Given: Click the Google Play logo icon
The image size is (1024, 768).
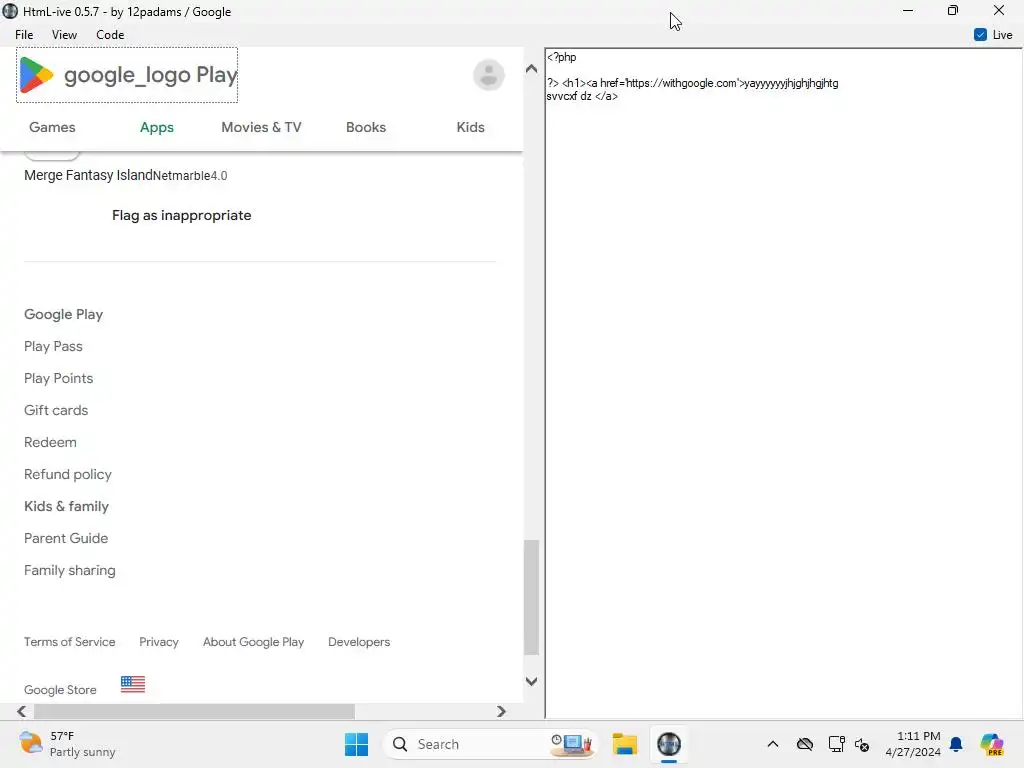Looking at the screenshot, I should (x=37, y=74).
